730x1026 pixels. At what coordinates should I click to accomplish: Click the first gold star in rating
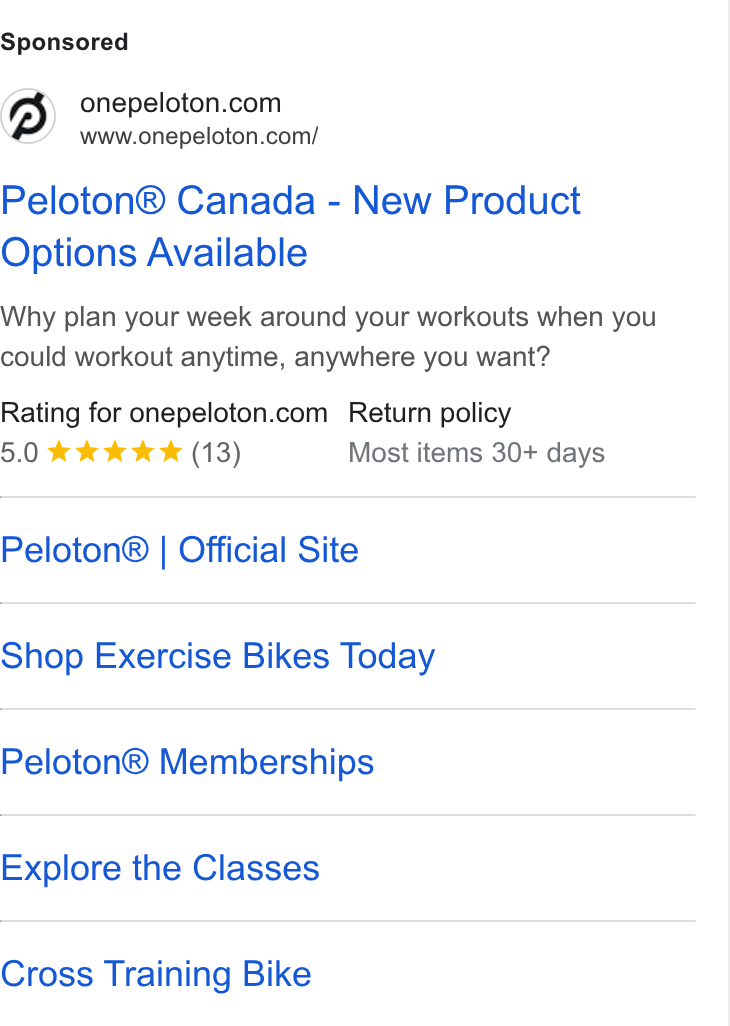click(x=59, y=451)
